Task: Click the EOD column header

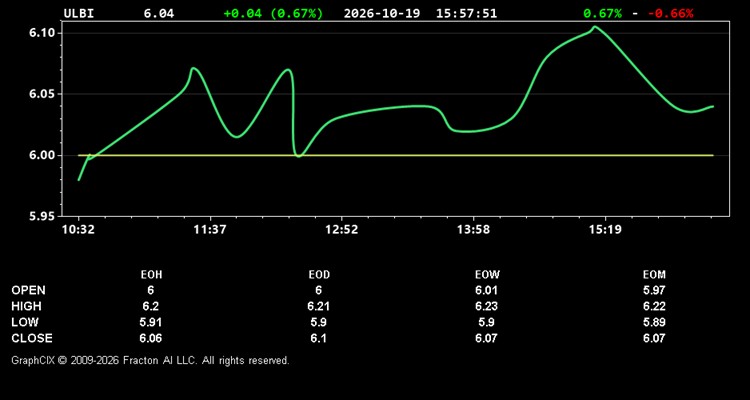Action: point(319,275)
